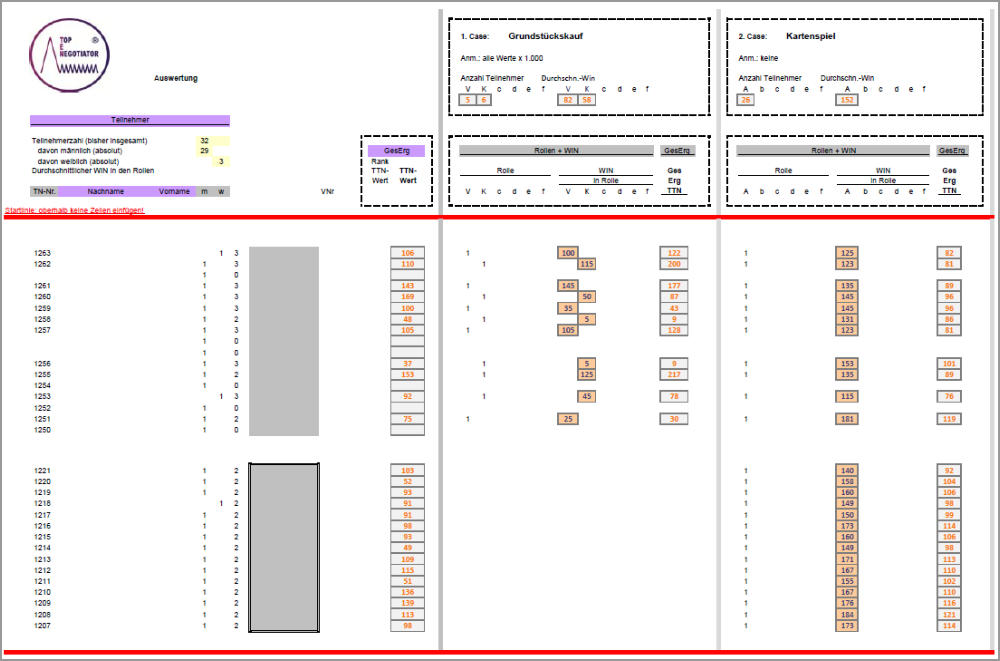Screen dimensions: 1000x661
Task: Click the Nachname column header
Action: [105, 191]
